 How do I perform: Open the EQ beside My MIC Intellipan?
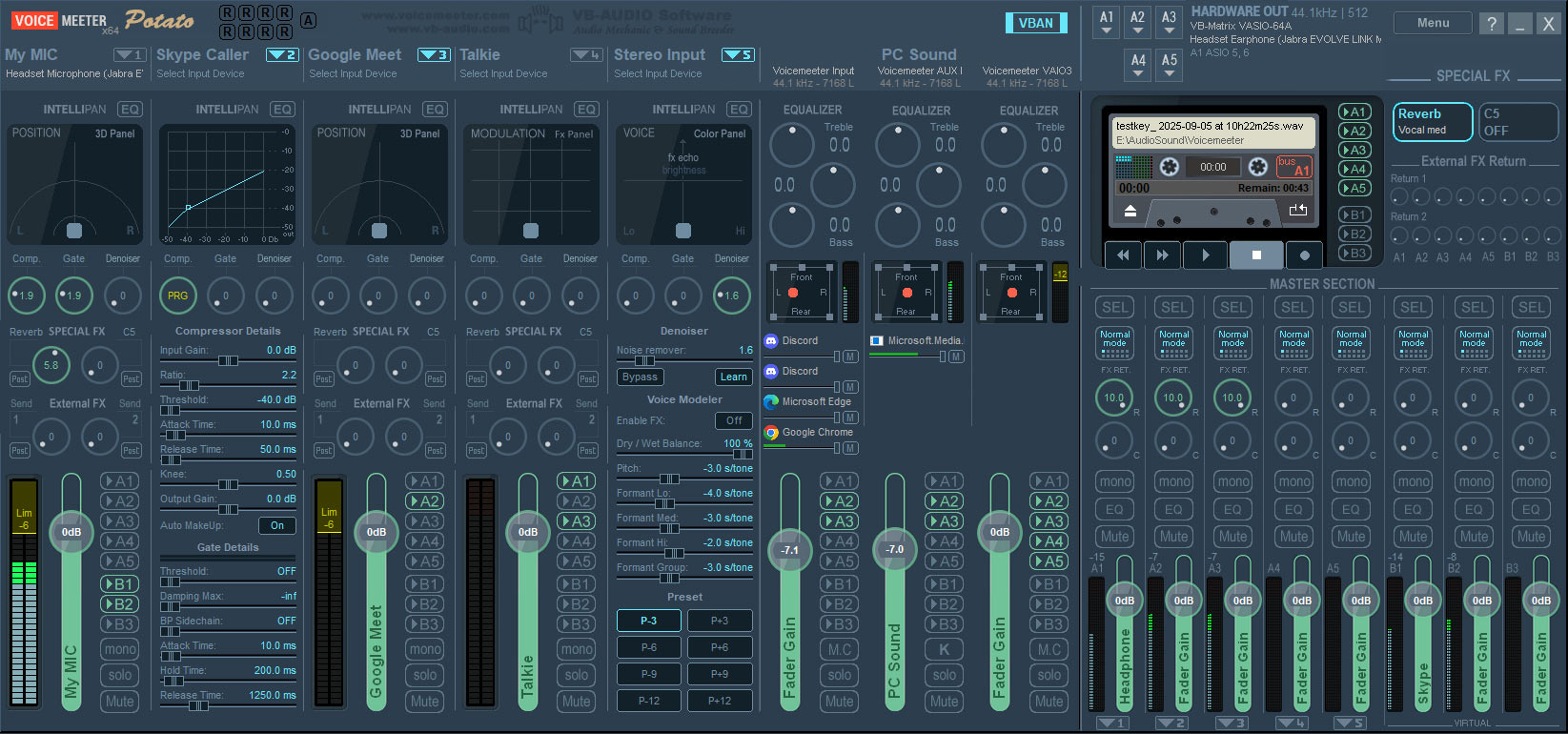point(130,110)
